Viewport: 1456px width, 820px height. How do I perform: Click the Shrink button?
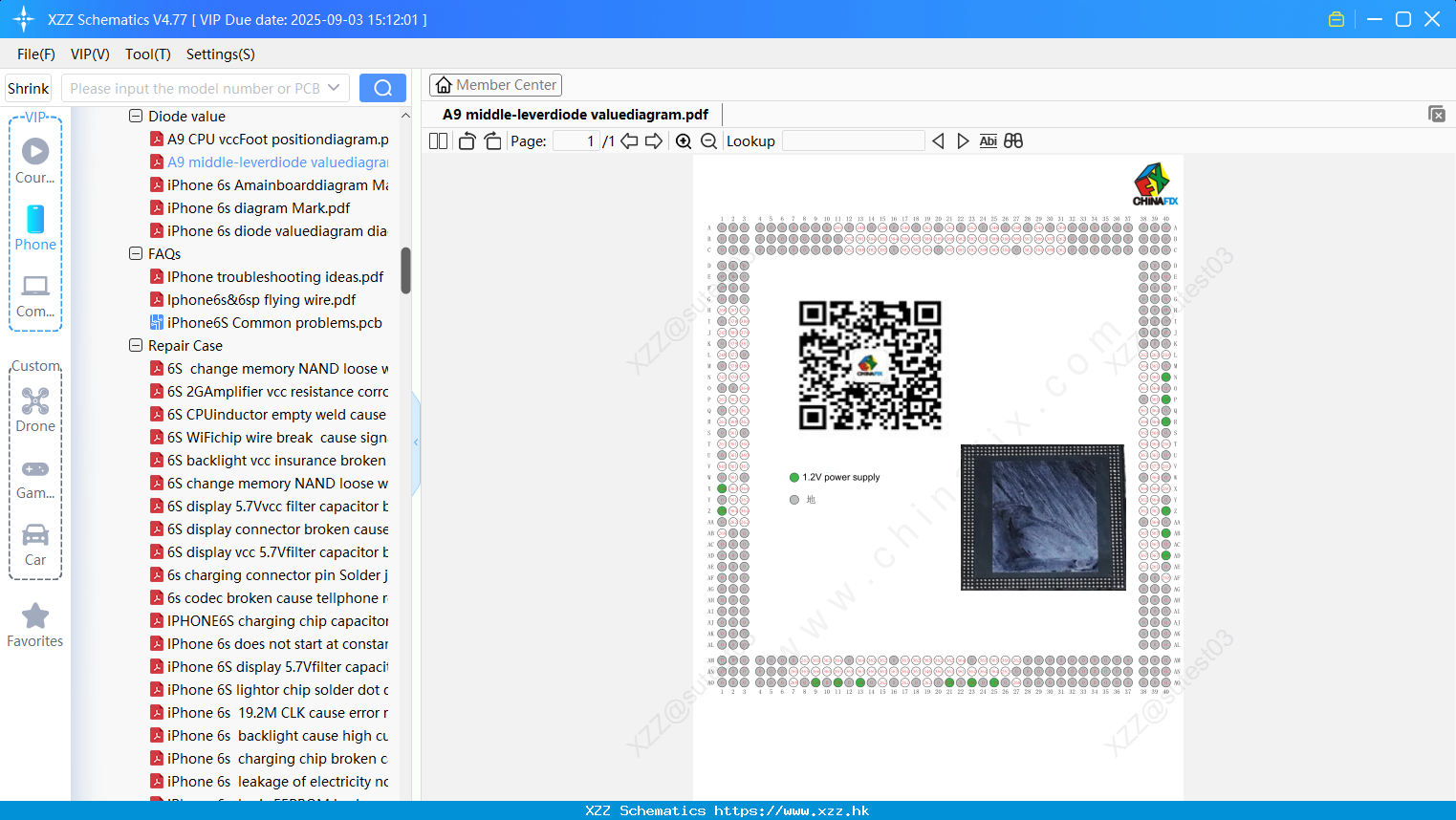[29, 88]
